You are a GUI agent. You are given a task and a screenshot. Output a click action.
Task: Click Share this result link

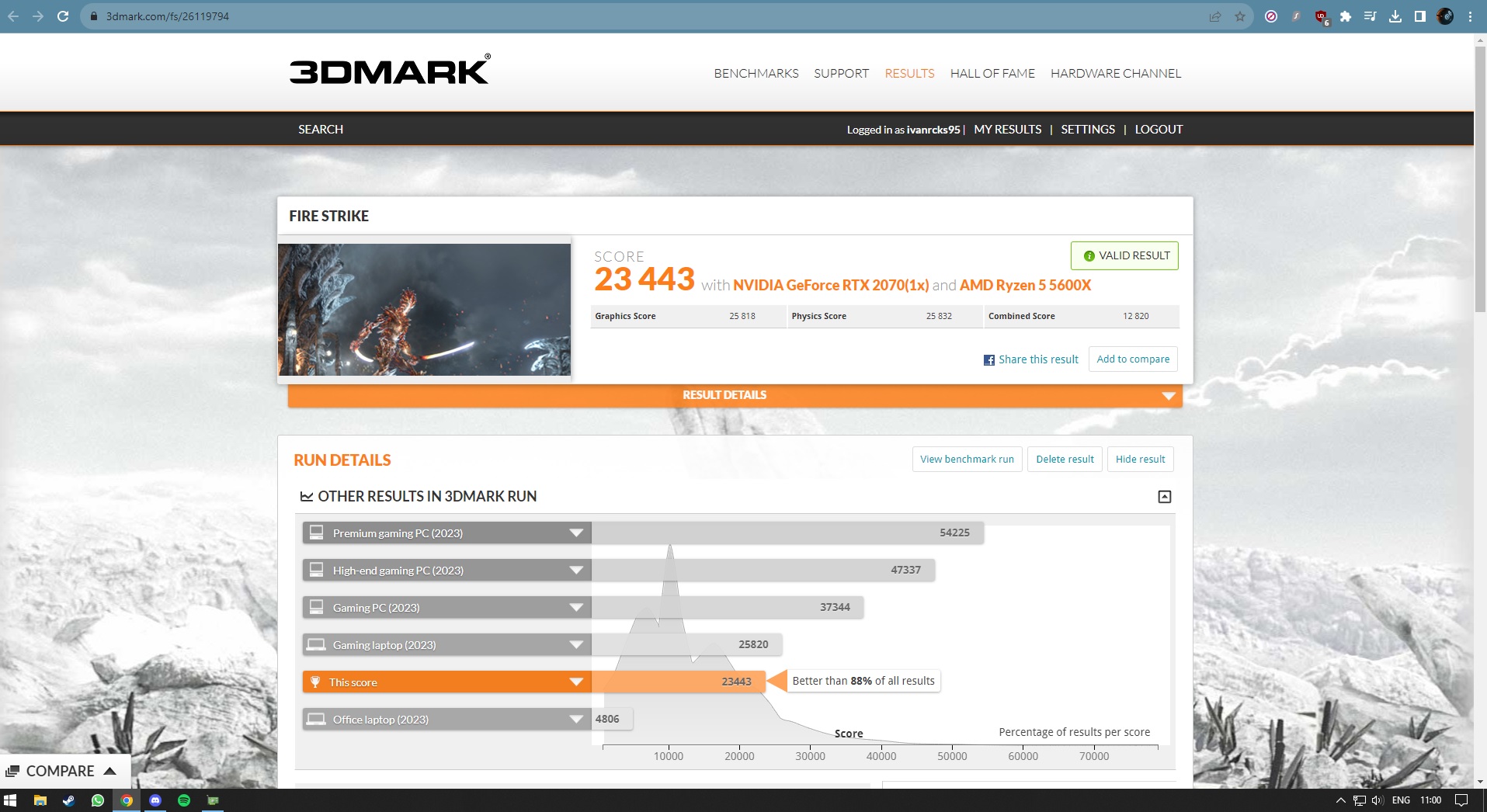[x=1038, y=359]
